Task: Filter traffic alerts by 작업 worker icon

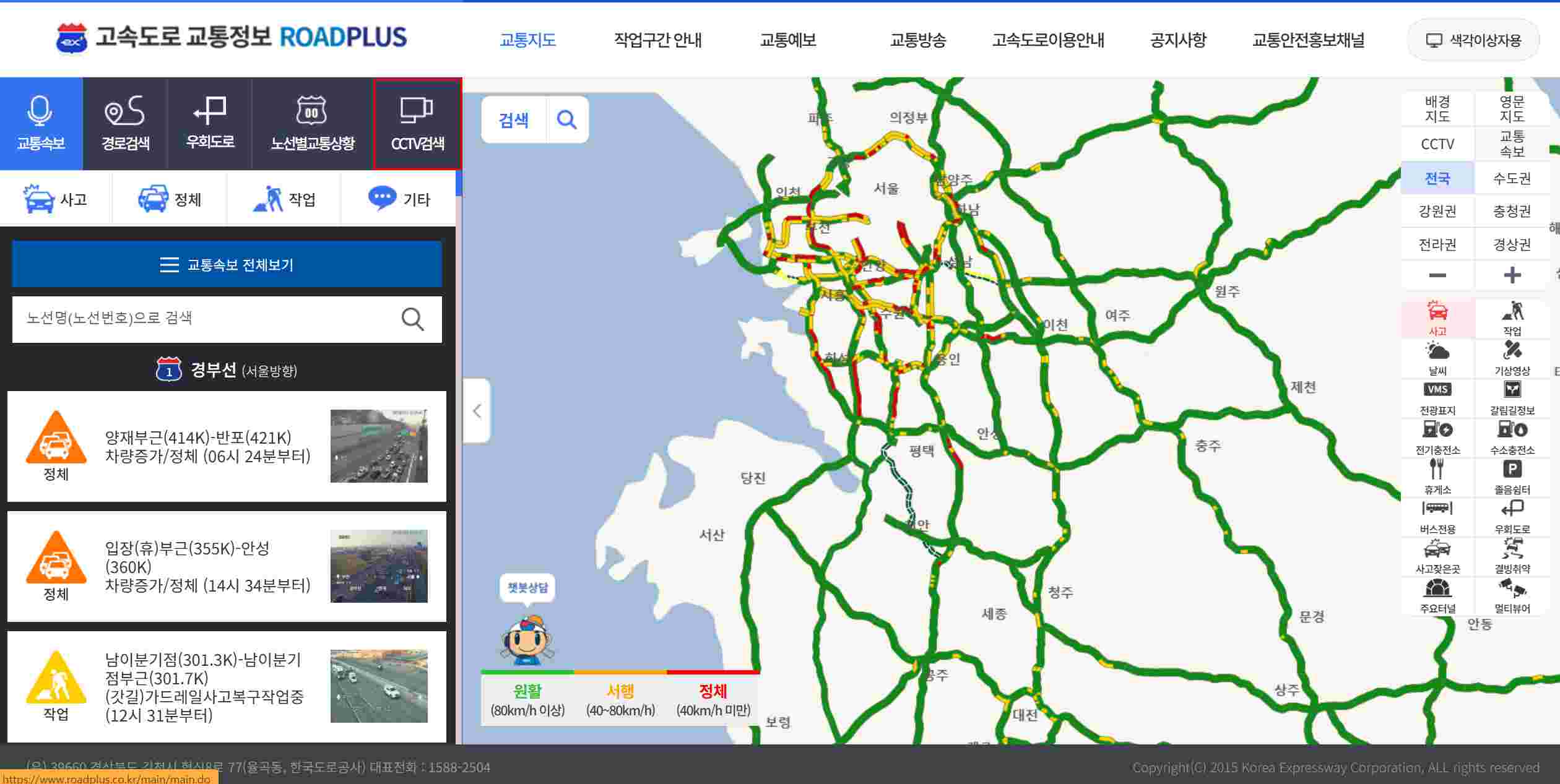Action: click(267, 199)
